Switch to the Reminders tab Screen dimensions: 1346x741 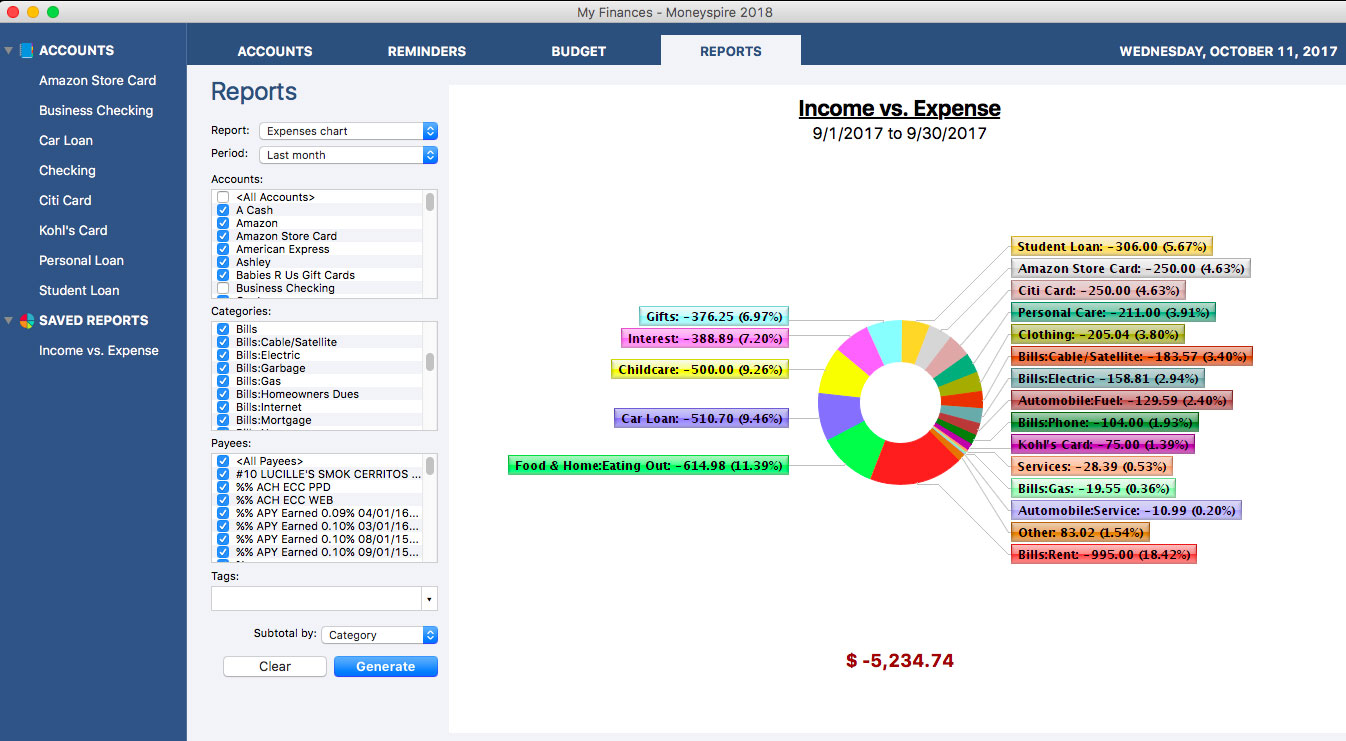[x=427, y=51]
